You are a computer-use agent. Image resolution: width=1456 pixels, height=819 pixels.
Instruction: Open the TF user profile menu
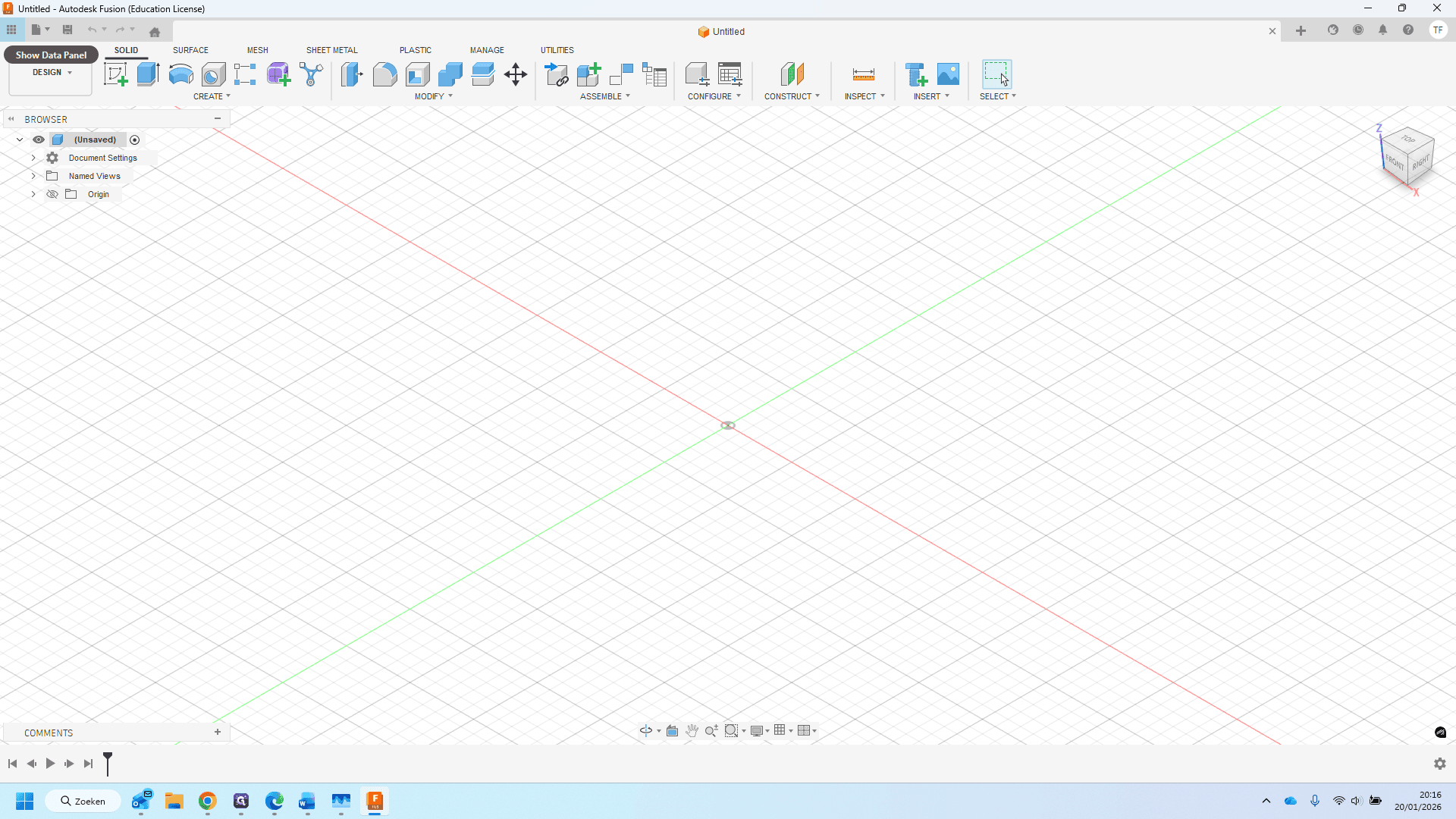pyautogui.click(x=1438, y=30)
